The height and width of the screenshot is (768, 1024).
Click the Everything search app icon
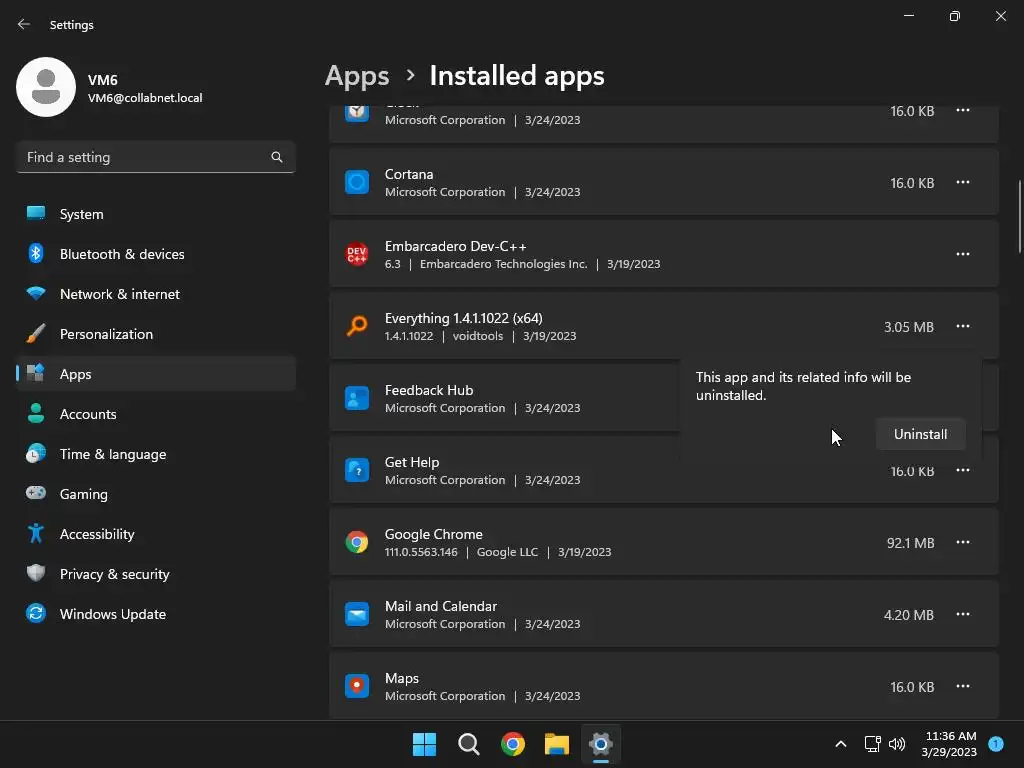pyautogui.click(x=357, y=327)
